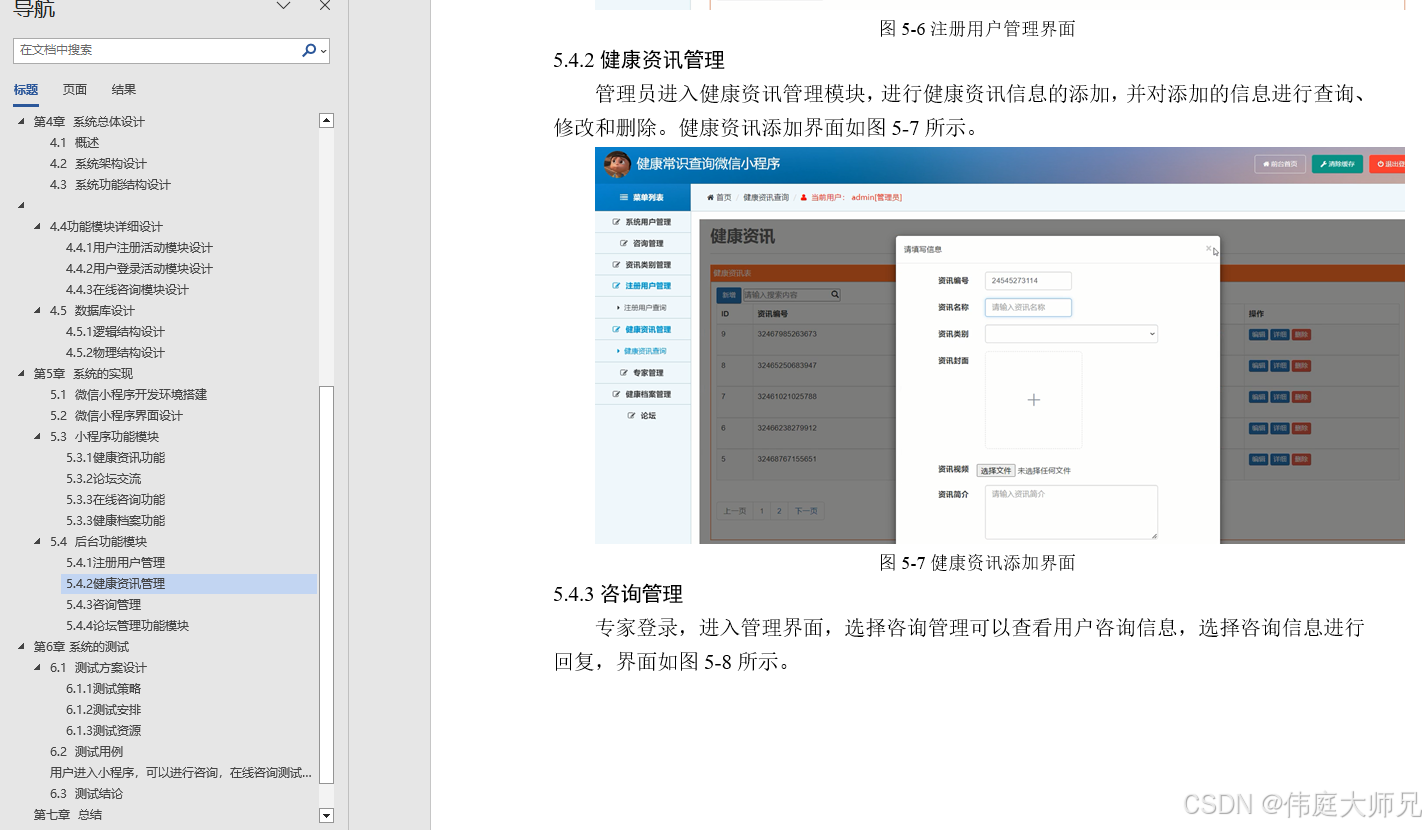1426x830 pixels.
Task: Collapse the 6.1 测试方案设计 triangle
Action: (38, 668)
